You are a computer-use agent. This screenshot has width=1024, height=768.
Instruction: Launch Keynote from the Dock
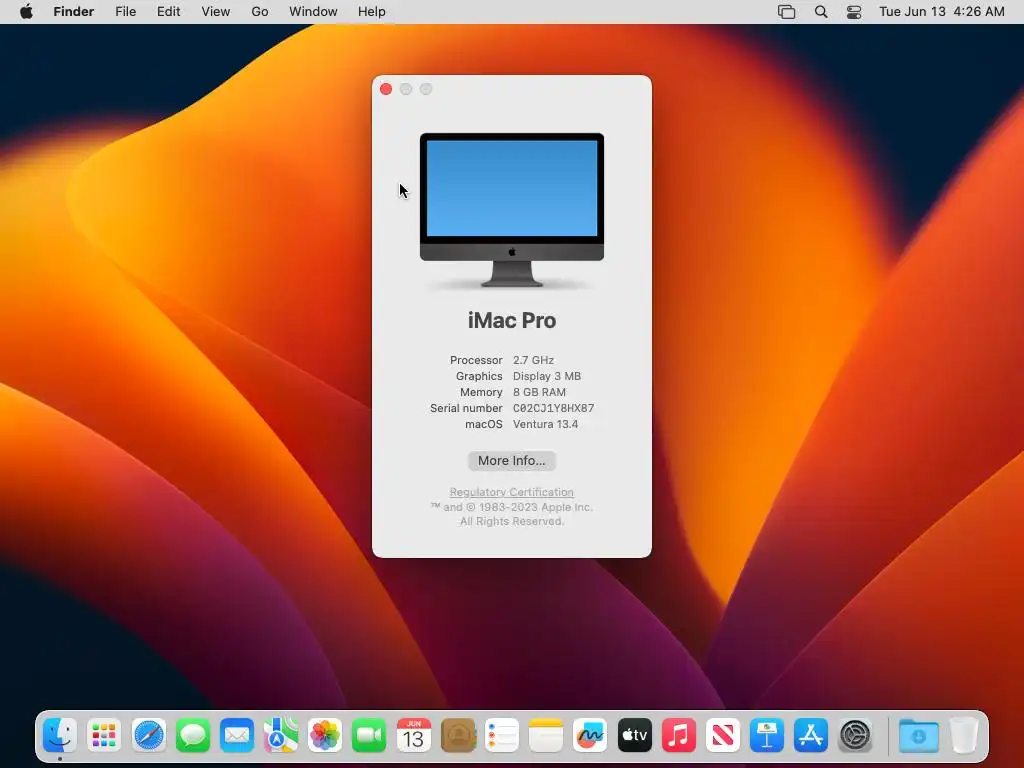(767, 735)
